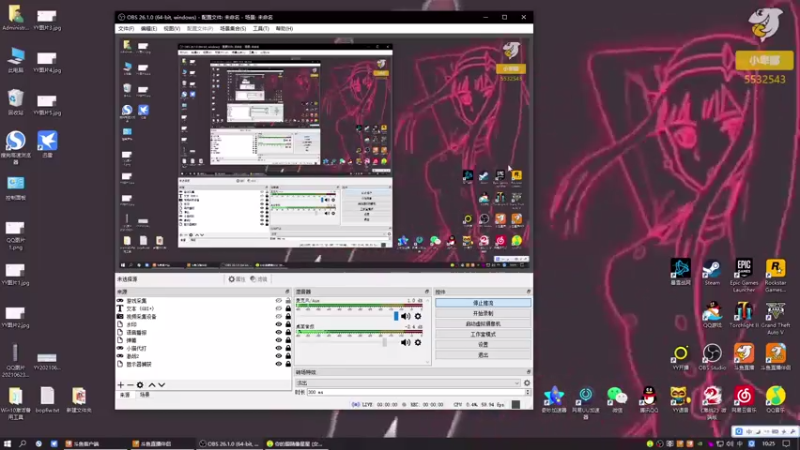Mute the desktop audio speaker icon
The width and height of the screenshot is (800, 450).
(x=406, y=342)
